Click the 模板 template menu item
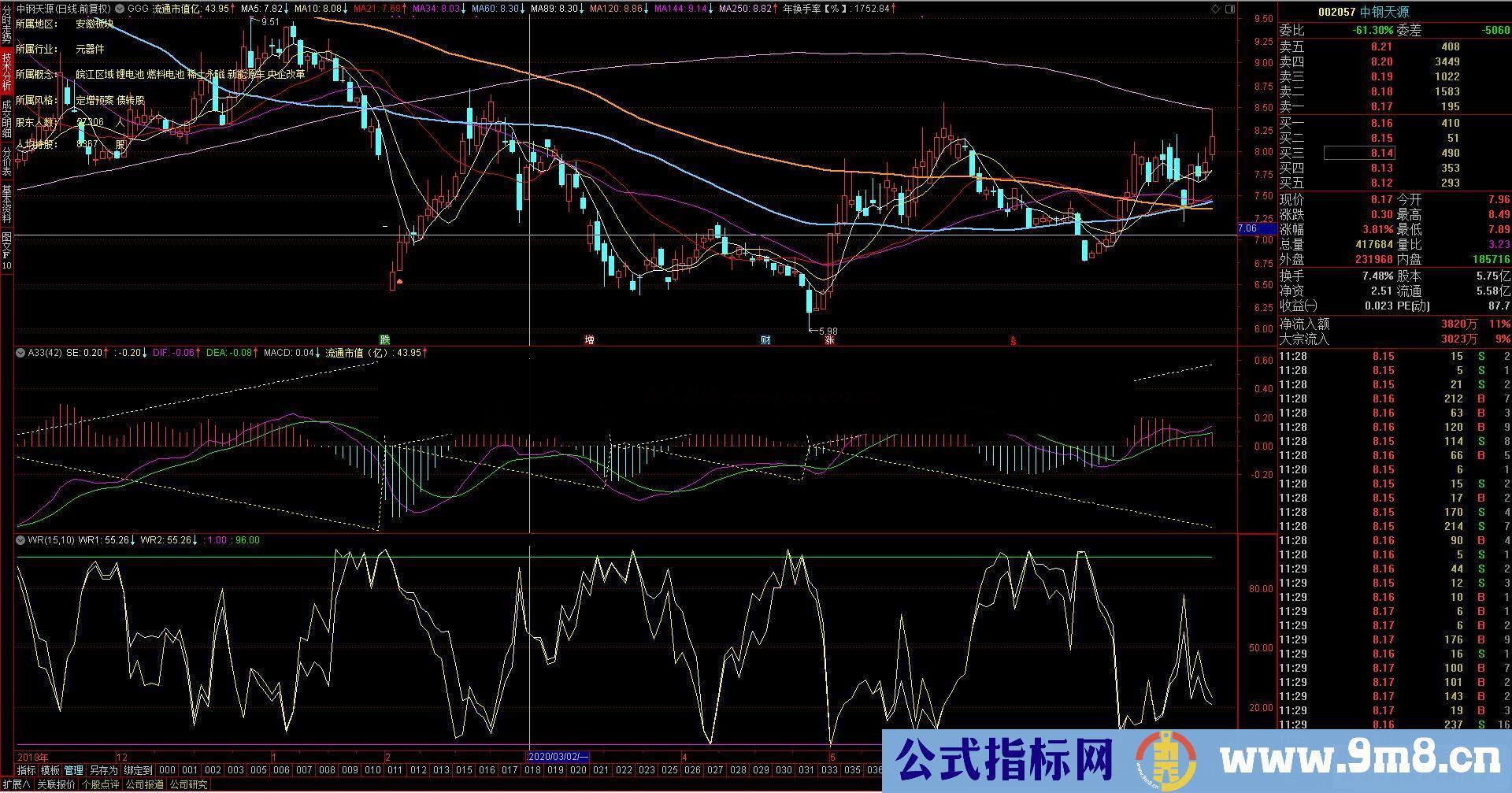Viewport: 1512px width, 793px height. [x=50, y=772]
